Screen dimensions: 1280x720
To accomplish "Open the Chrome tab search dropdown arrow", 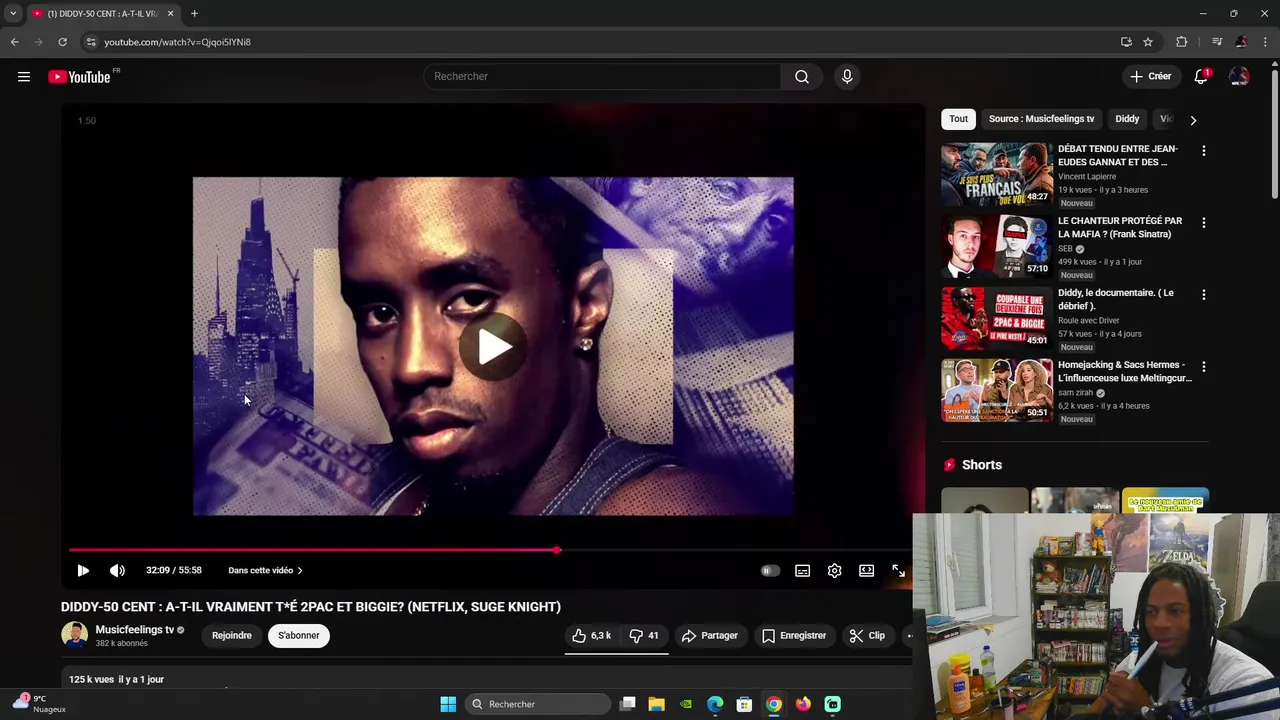I will tap(12, 14).
